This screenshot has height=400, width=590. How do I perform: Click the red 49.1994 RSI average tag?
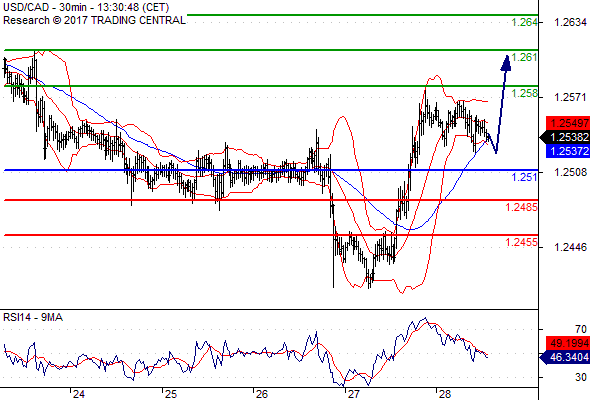(x=568, y=343)
